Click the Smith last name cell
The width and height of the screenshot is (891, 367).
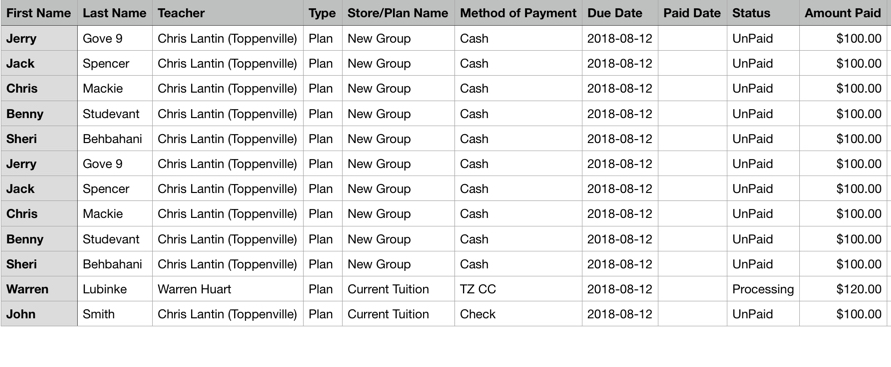pyautogui.click(x=115, y=314)
